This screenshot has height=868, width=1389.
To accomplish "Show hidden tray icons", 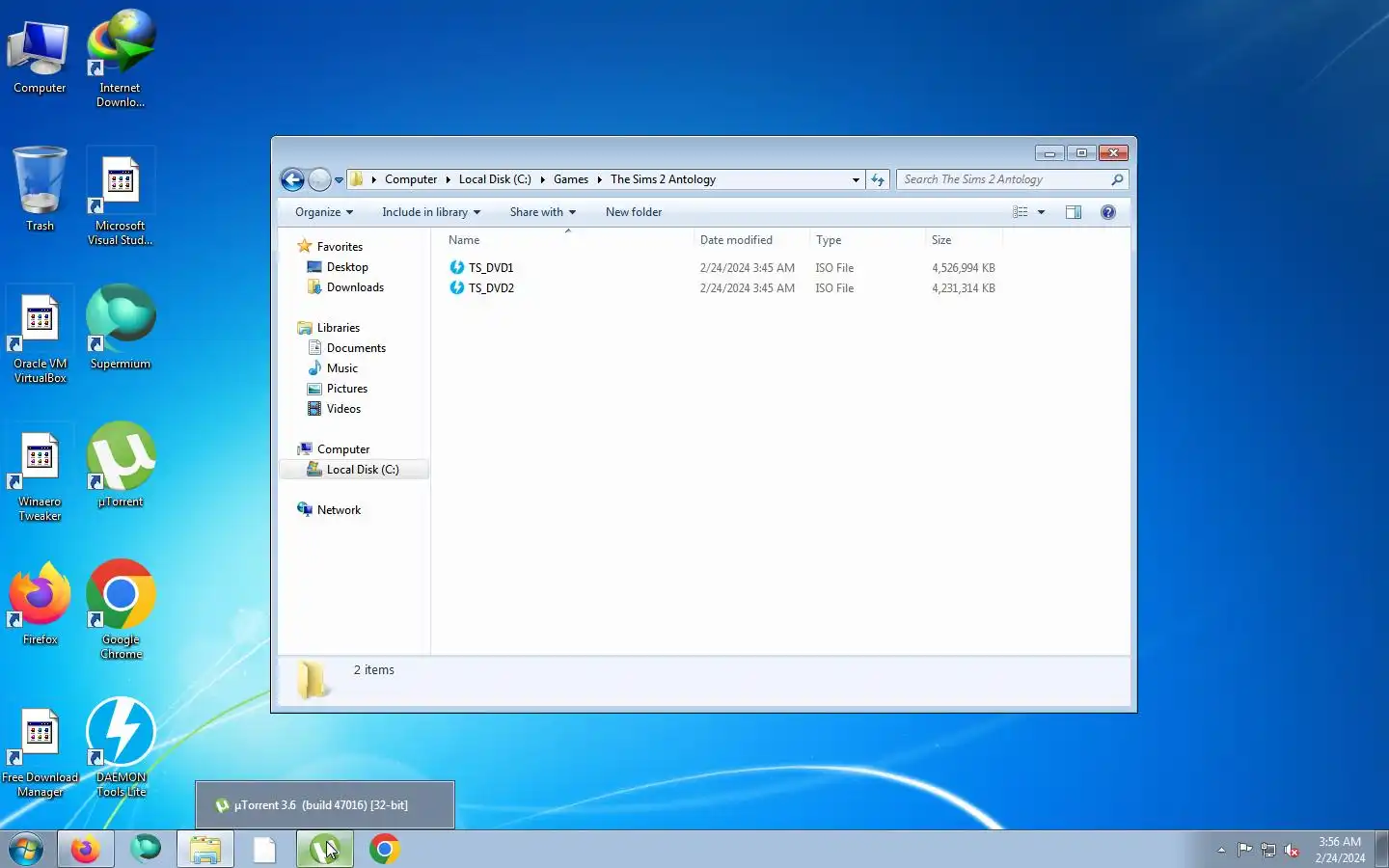I will [x=1221, y=850].
